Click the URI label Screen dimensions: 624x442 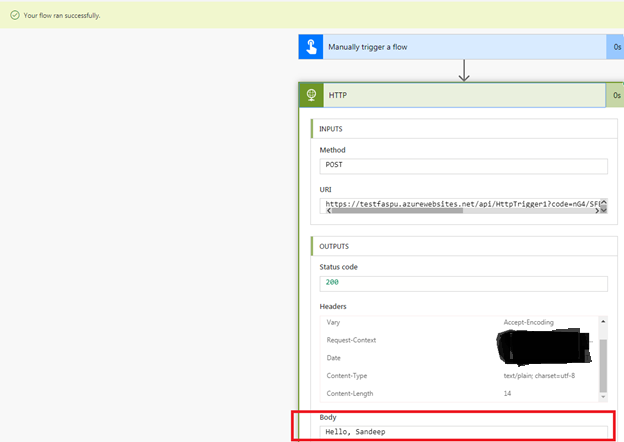(325, 190)
